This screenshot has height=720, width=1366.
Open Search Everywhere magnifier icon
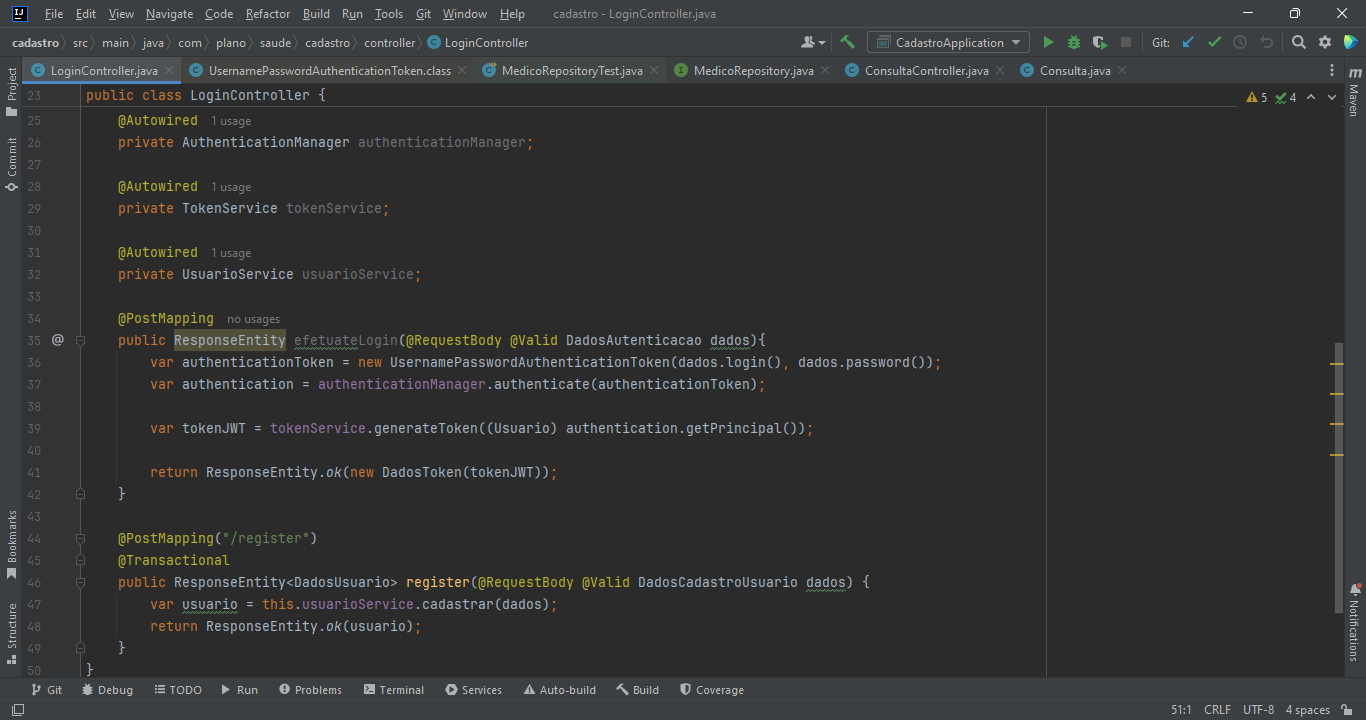(x=1299, y=42)
